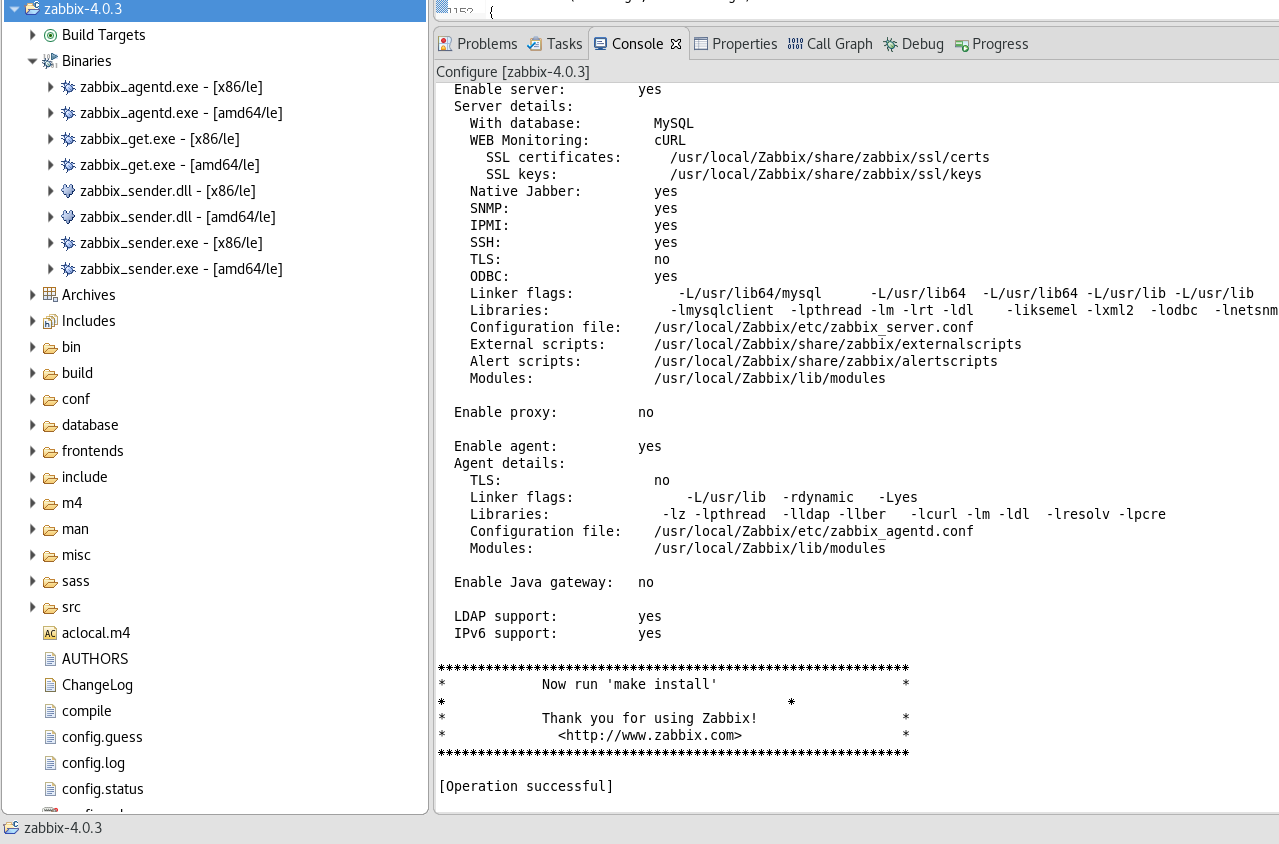1279x844 pixels.
Task: Select zabbix_get.exe - [x86/le] item
Action: click(160, 139)
